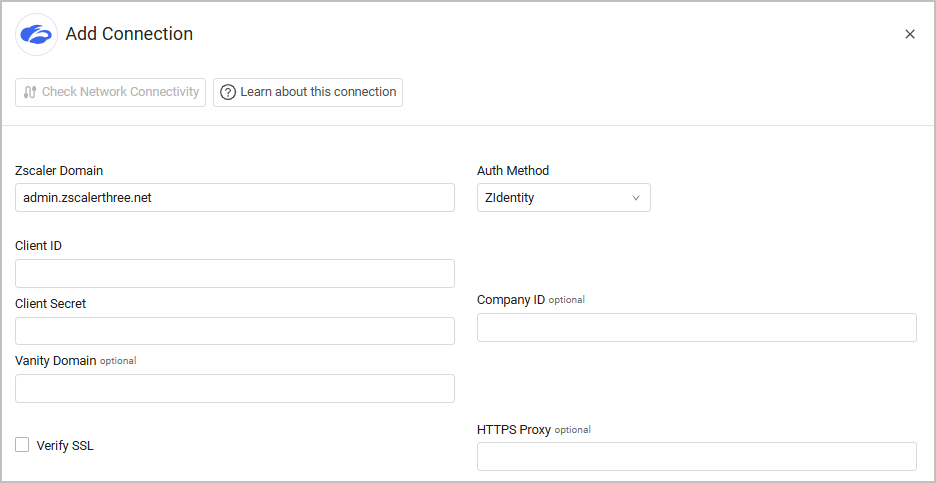
Task: Click the network connectivity icon
Action: pos(30,92)
